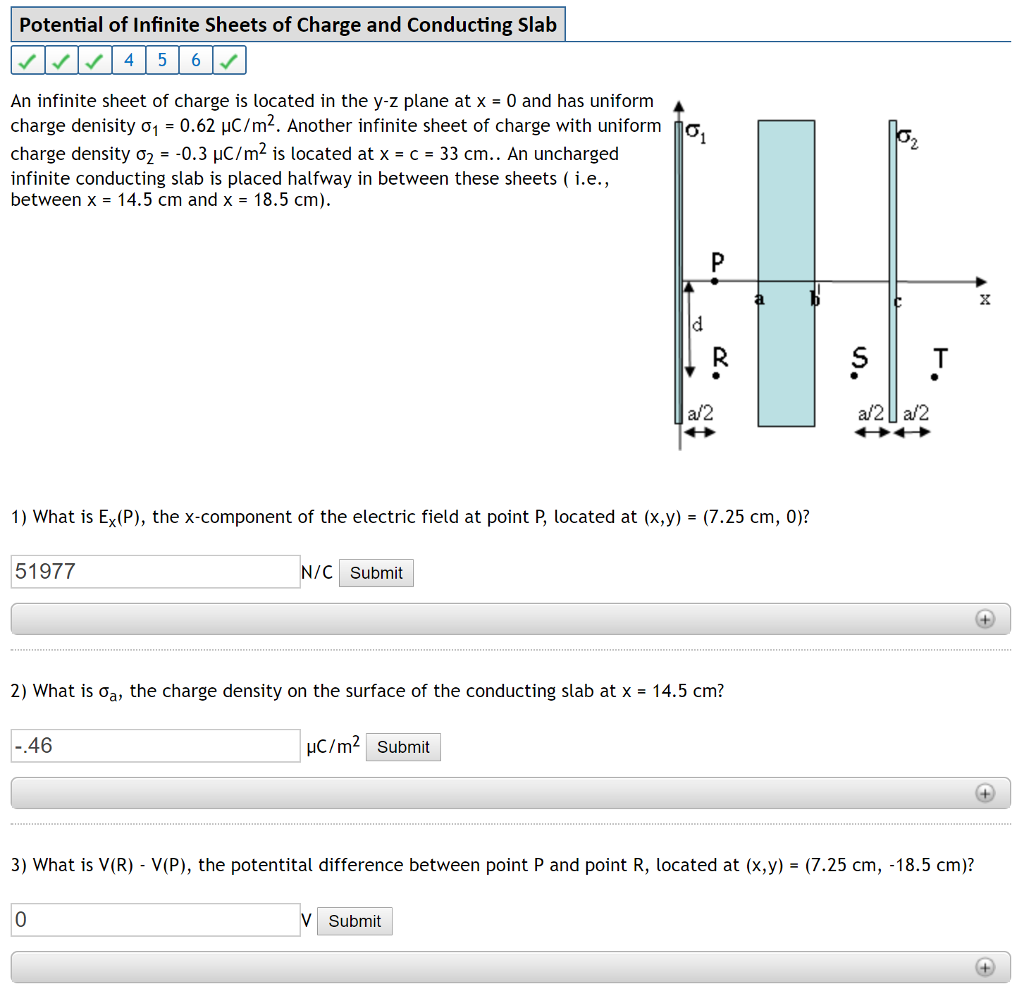The image size is (1024, 996).
Task: Click the answer field containing -.46
Action: tap(155, 746)
